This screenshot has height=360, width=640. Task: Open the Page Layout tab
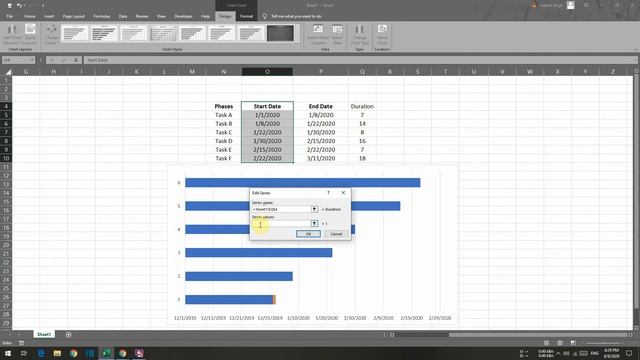pos(73,16)
